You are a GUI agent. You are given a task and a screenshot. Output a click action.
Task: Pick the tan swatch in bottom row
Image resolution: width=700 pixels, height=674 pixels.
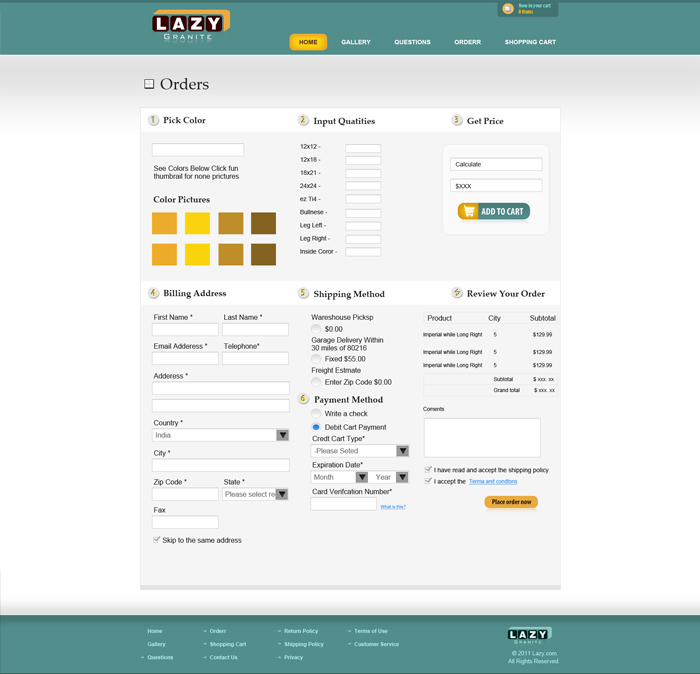click(231, 254)
